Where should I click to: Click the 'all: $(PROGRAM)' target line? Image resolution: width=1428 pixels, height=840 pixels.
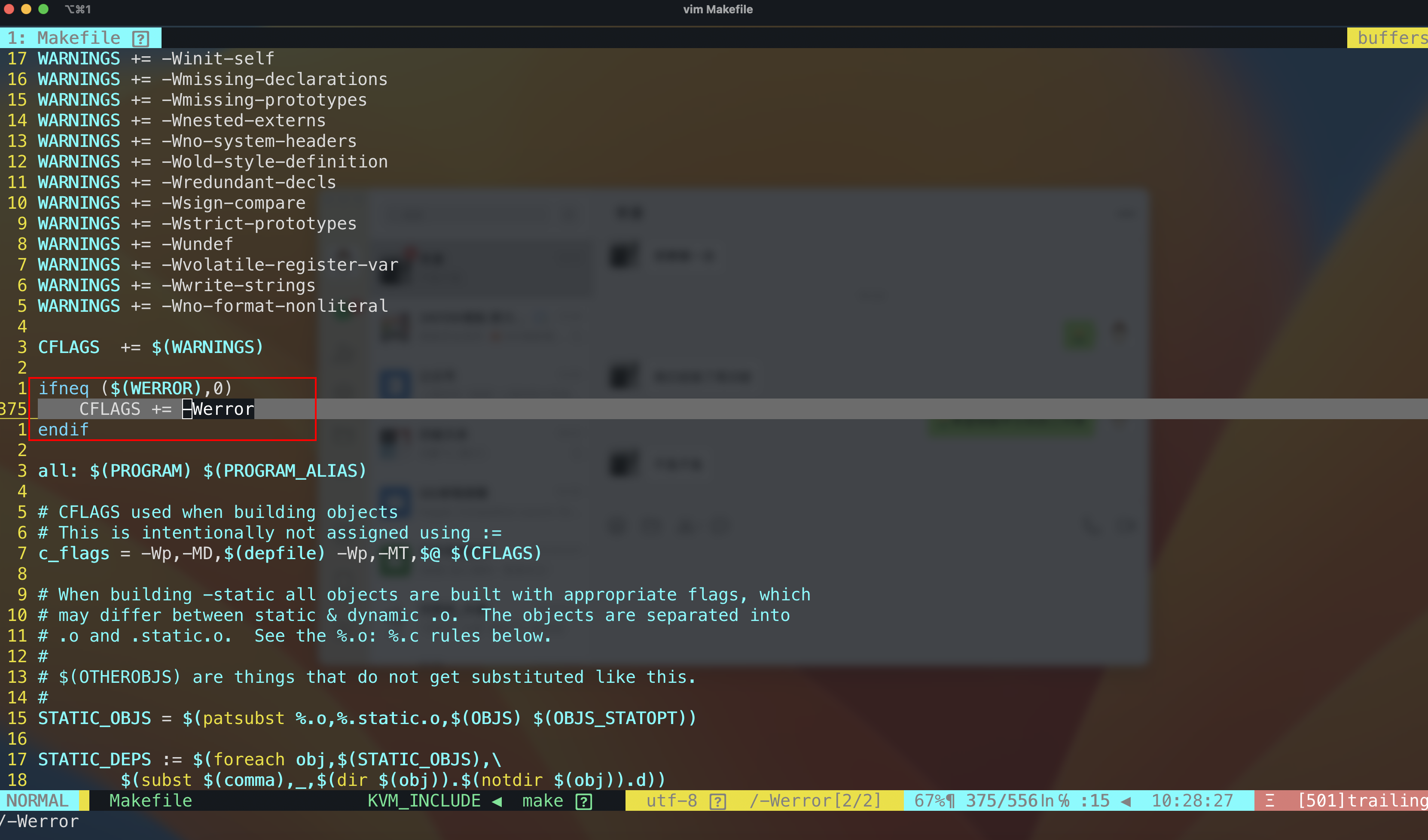click(x=202, y=471)
